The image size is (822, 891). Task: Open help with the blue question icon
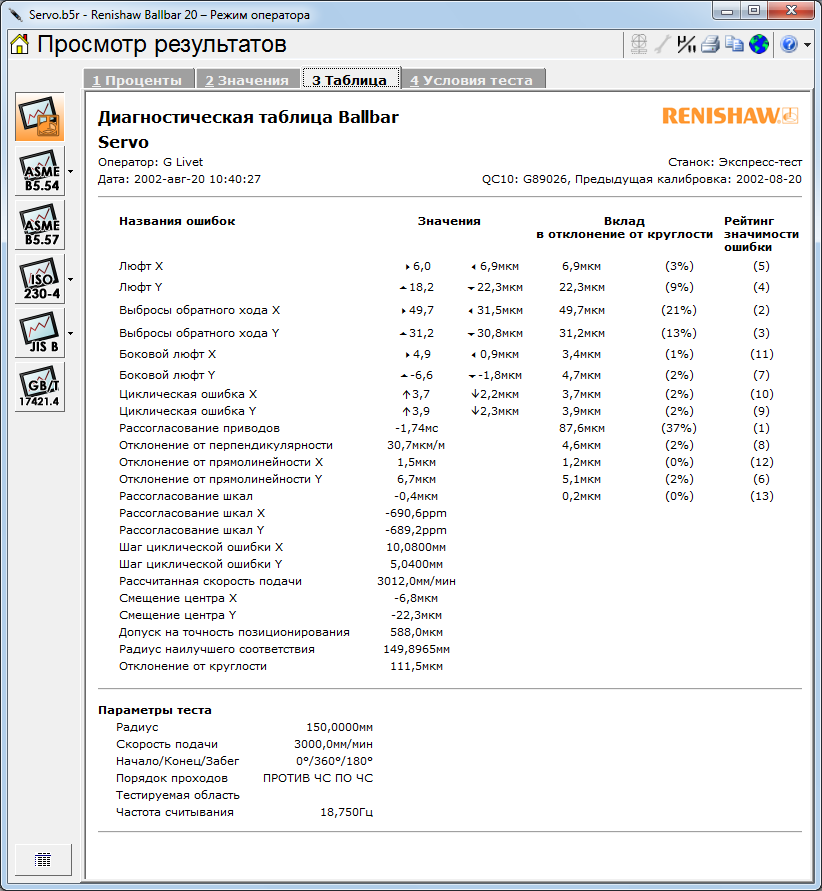[x=789, y=44]
